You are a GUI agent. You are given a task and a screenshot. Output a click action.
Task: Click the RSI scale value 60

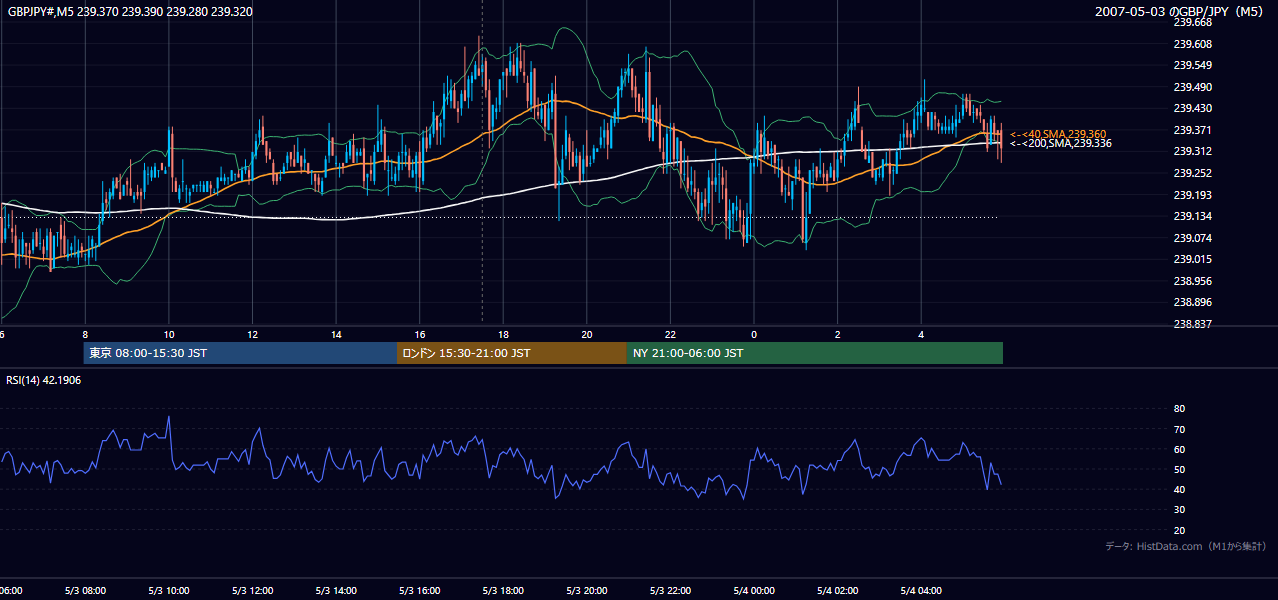click(x=1179, y=449)
